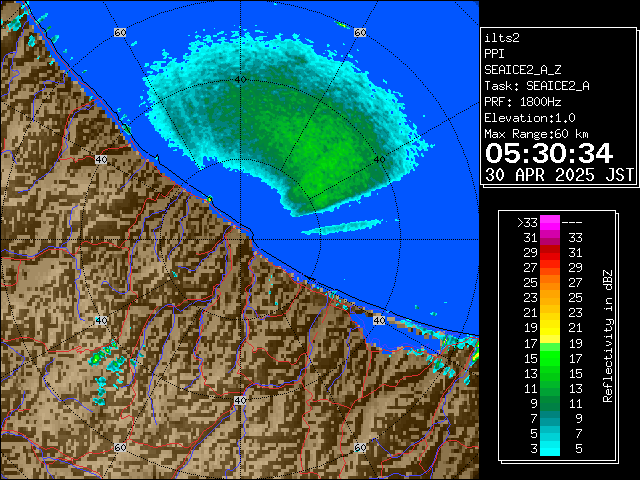The image size is (640, 480).
Task: Click the red 29–31 dBZ legend swatch
Action: click(550, 253)
